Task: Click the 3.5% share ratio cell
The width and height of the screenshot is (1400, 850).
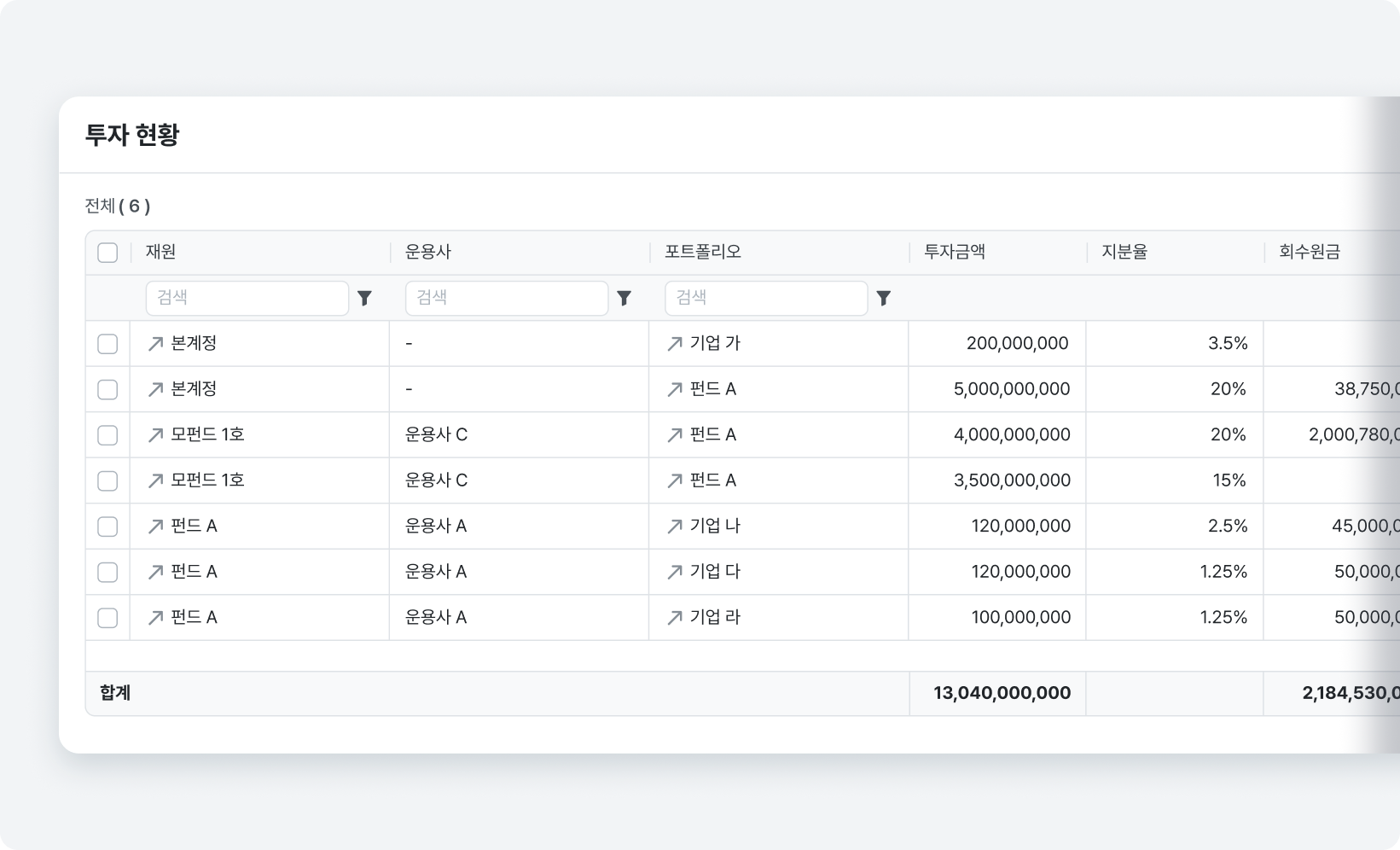Action: tap(1174, 343)
